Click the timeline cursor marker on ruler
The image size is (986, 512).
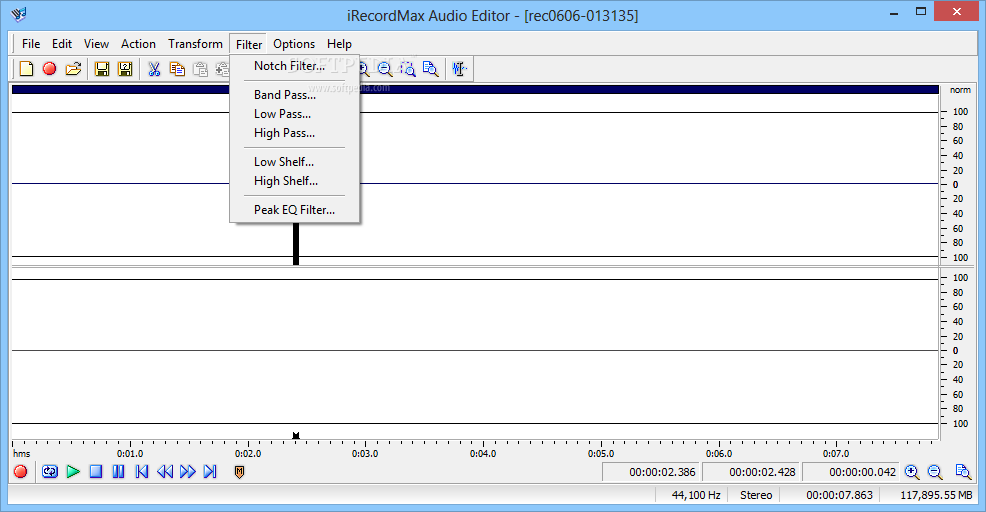click(296, 435)
